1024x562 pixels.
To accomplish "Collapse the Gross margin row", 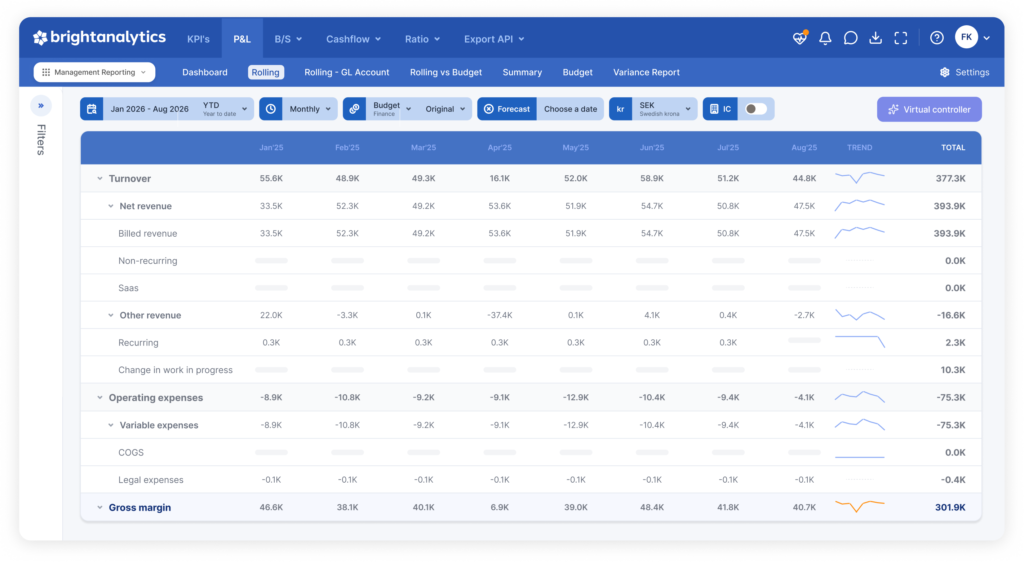I will pos(100,507).
